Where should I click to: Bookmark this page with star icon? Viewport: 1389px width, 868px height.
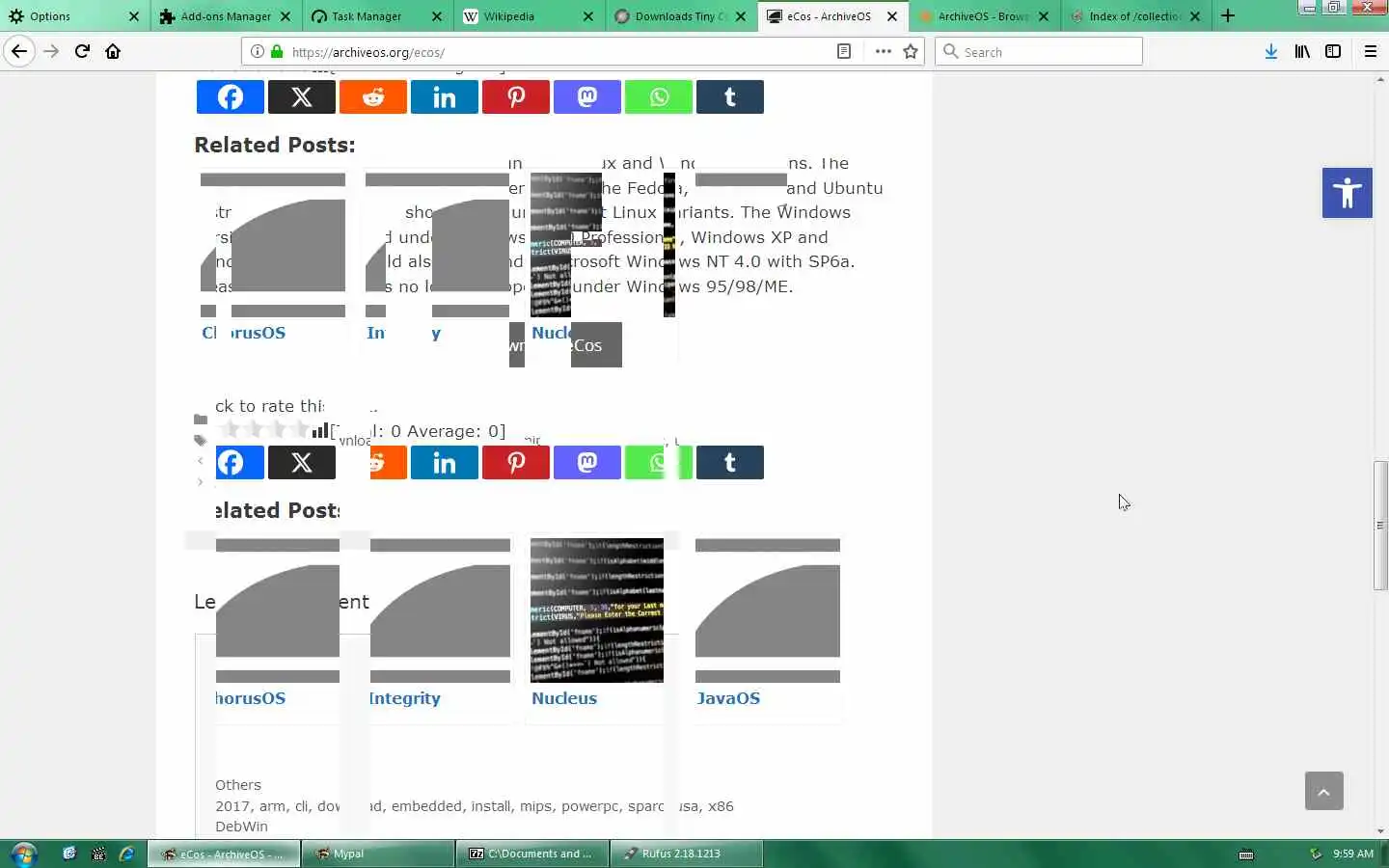(x=911, y=51)
